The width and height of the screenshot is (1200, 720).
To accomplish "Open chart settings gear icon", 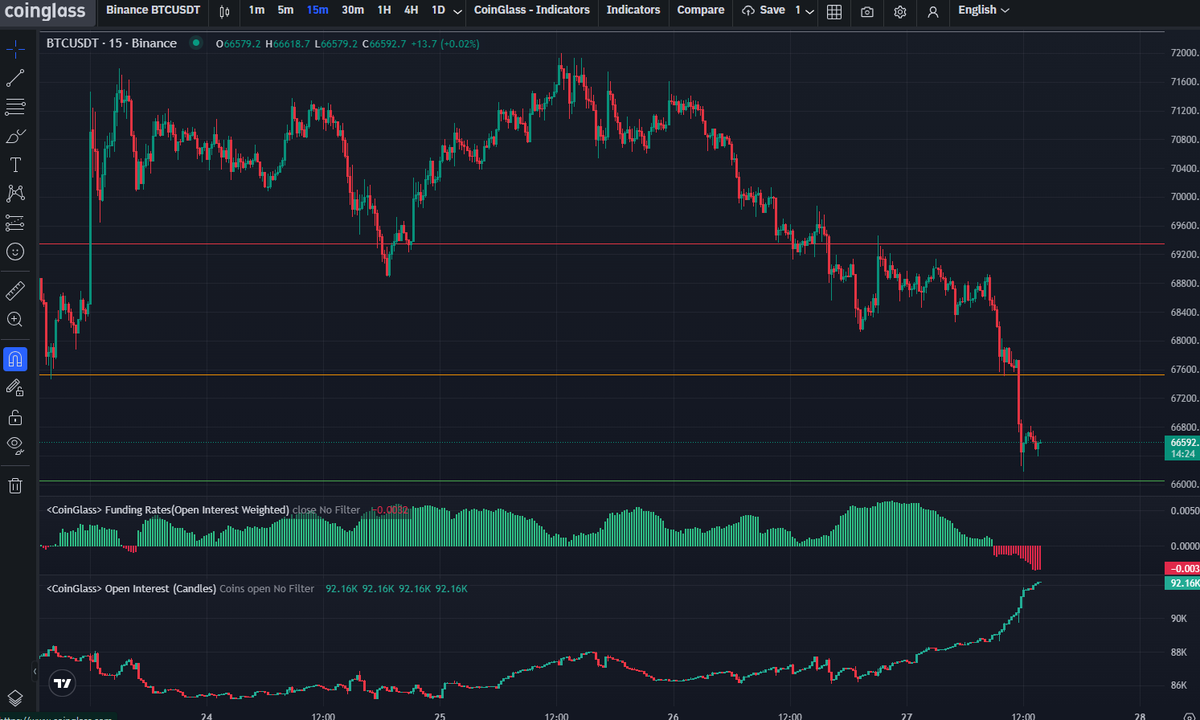I will pos(900,11).
